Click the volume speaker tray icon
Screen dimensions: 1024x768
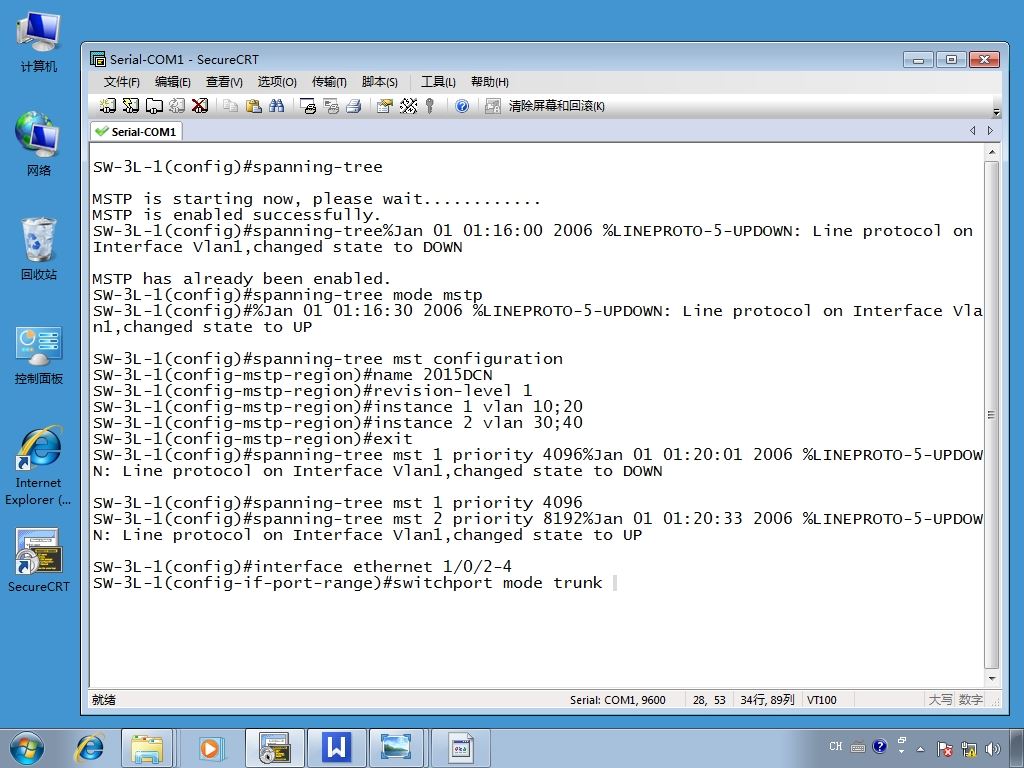click(993, 749)
